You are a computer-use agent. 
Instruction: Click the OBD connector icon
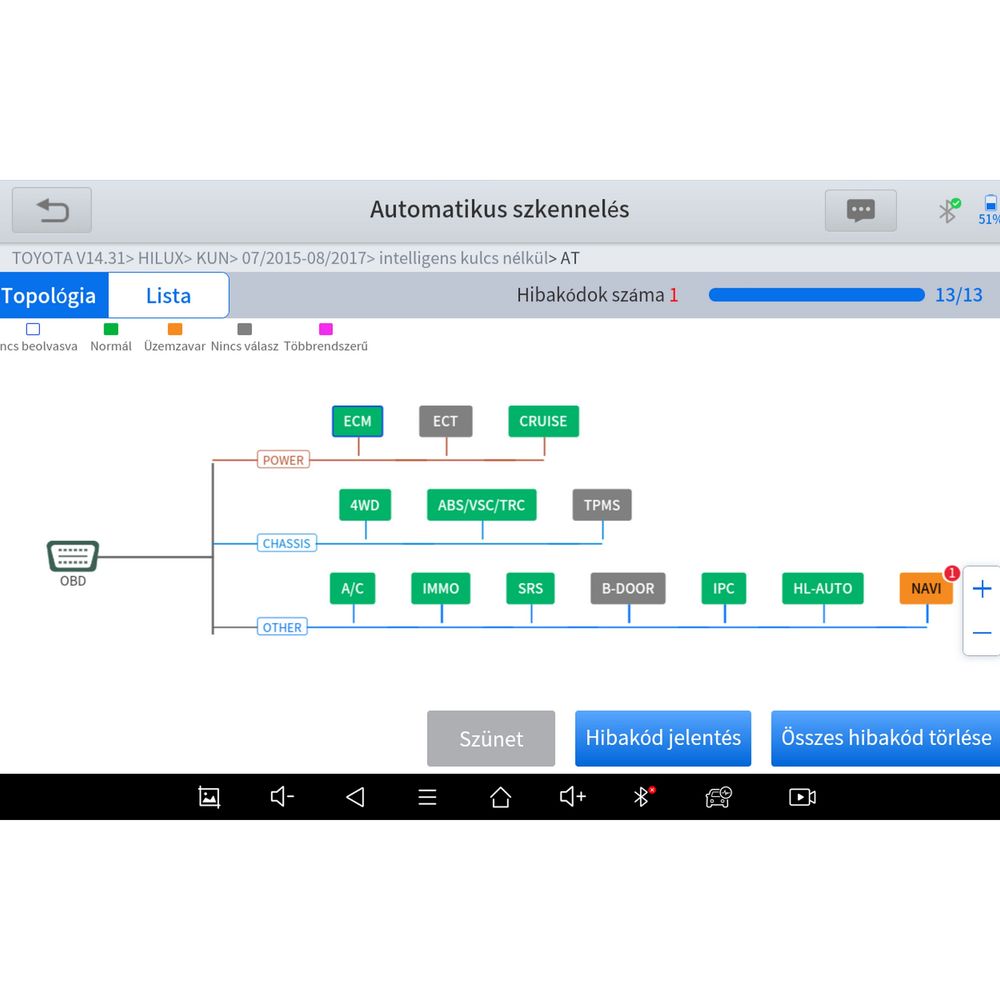[x=73, y=556]
